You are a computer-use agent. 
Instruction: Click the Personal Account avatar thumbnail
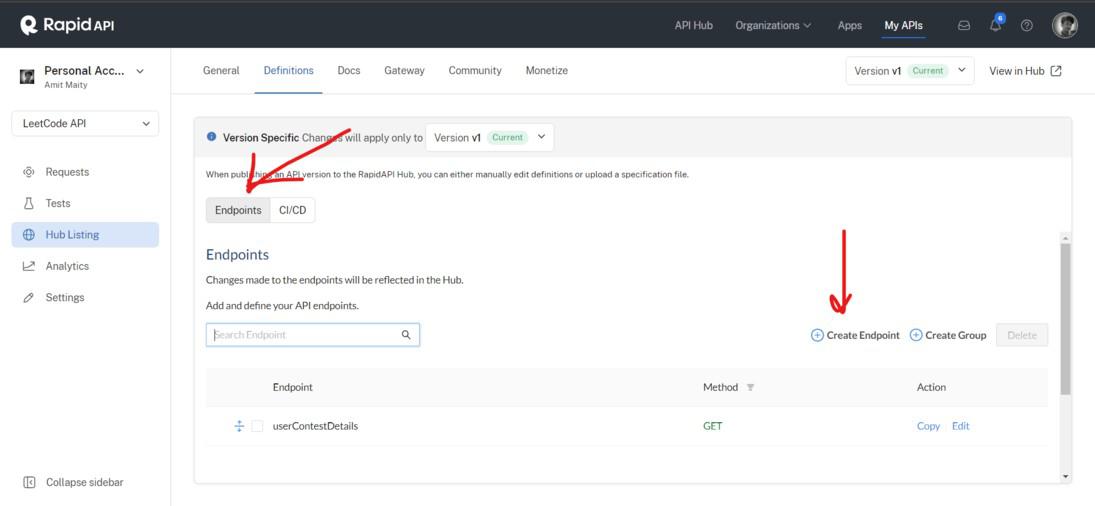pyautogui.click(x=27, y=76)
